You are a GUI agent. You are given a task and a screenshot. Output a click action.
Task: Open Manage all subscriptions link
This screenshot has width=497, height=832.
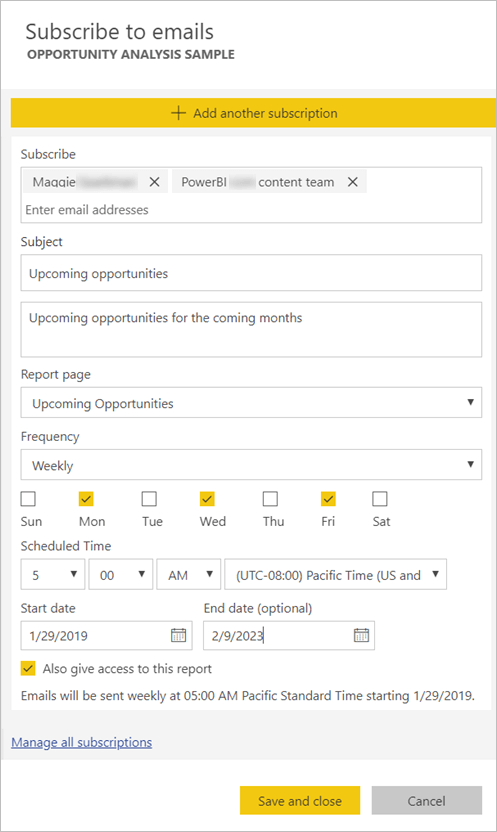tap(82, 742)
